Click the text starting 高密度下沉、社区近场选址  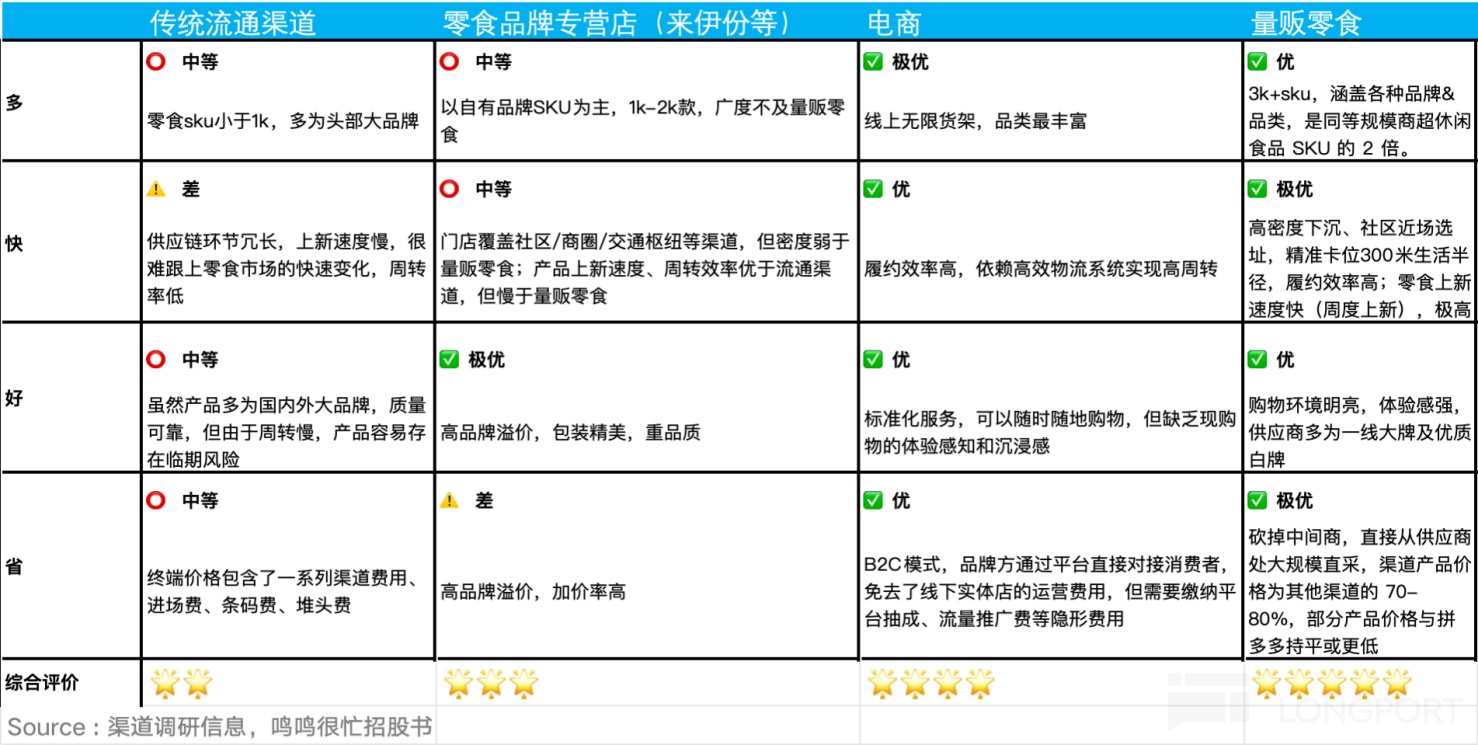(x=1360, y=269)
